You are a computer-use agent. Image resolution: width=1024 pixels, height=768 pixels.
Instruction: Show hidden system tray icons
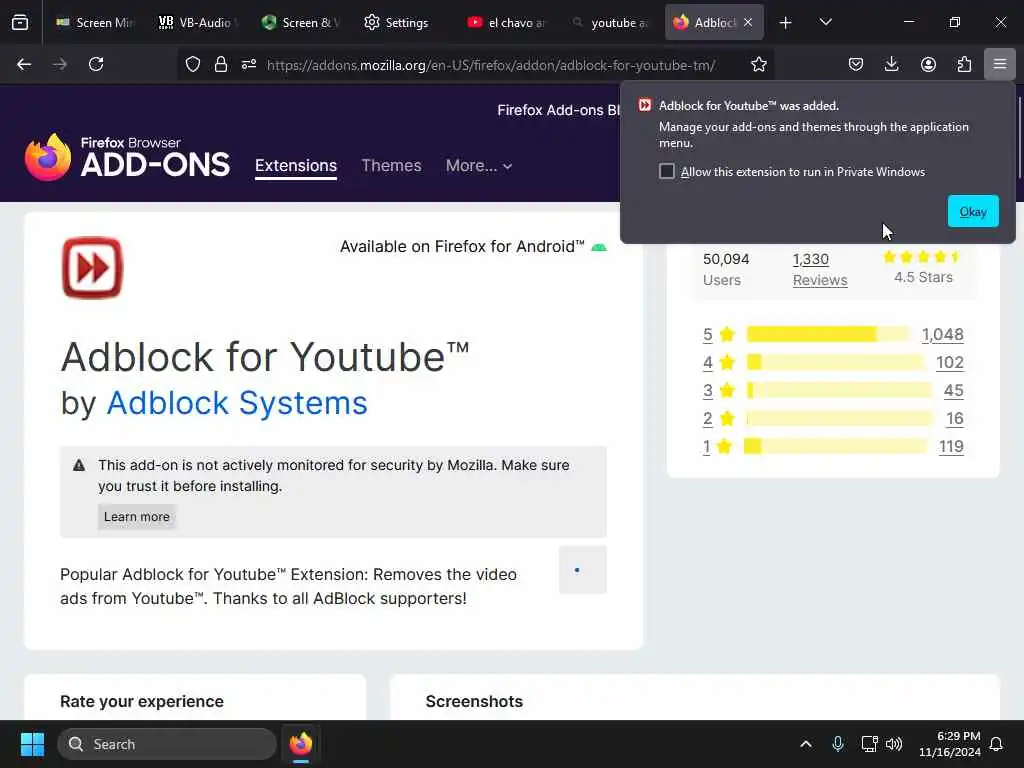[806, 744]
